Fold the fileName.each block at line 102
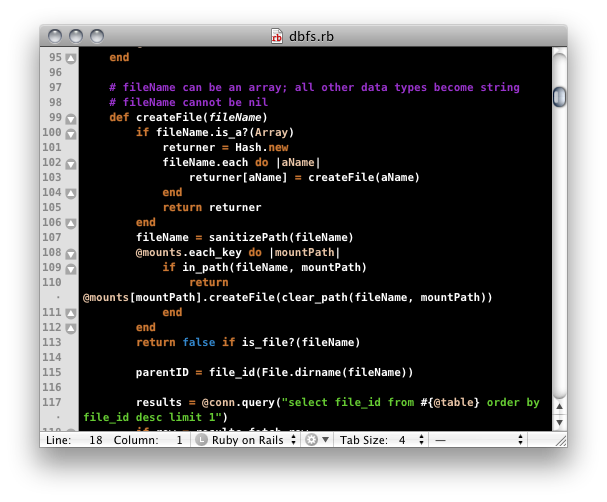This screenshot has width=607, height=502. tap(70, 163)
